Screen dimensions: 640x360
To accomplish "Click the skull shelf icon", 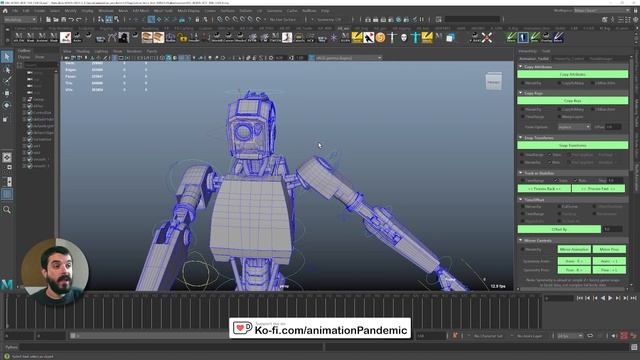I will [x=404, y=38].
